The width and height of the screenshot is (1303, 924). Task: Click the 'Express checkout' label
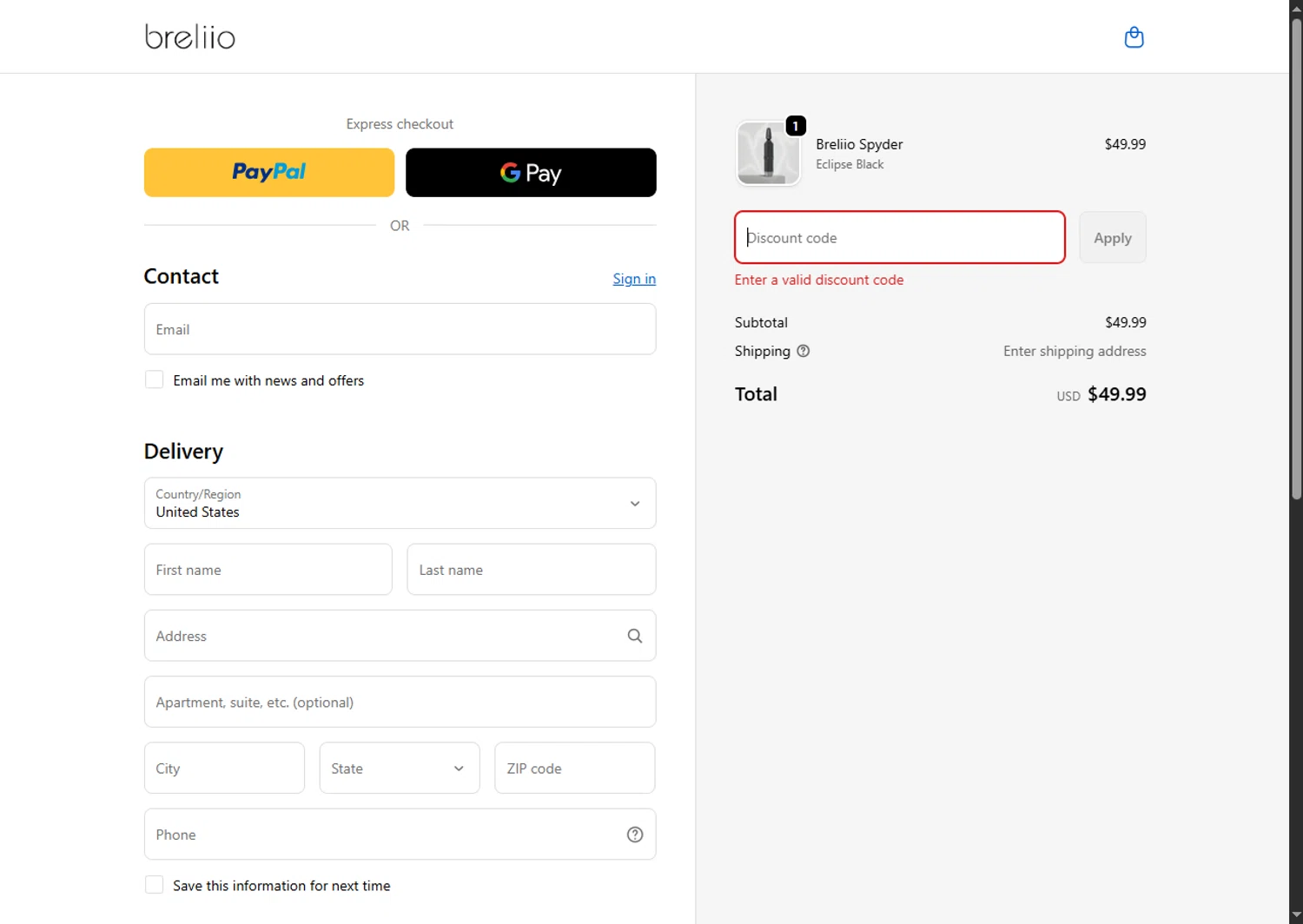coord(400,124)
